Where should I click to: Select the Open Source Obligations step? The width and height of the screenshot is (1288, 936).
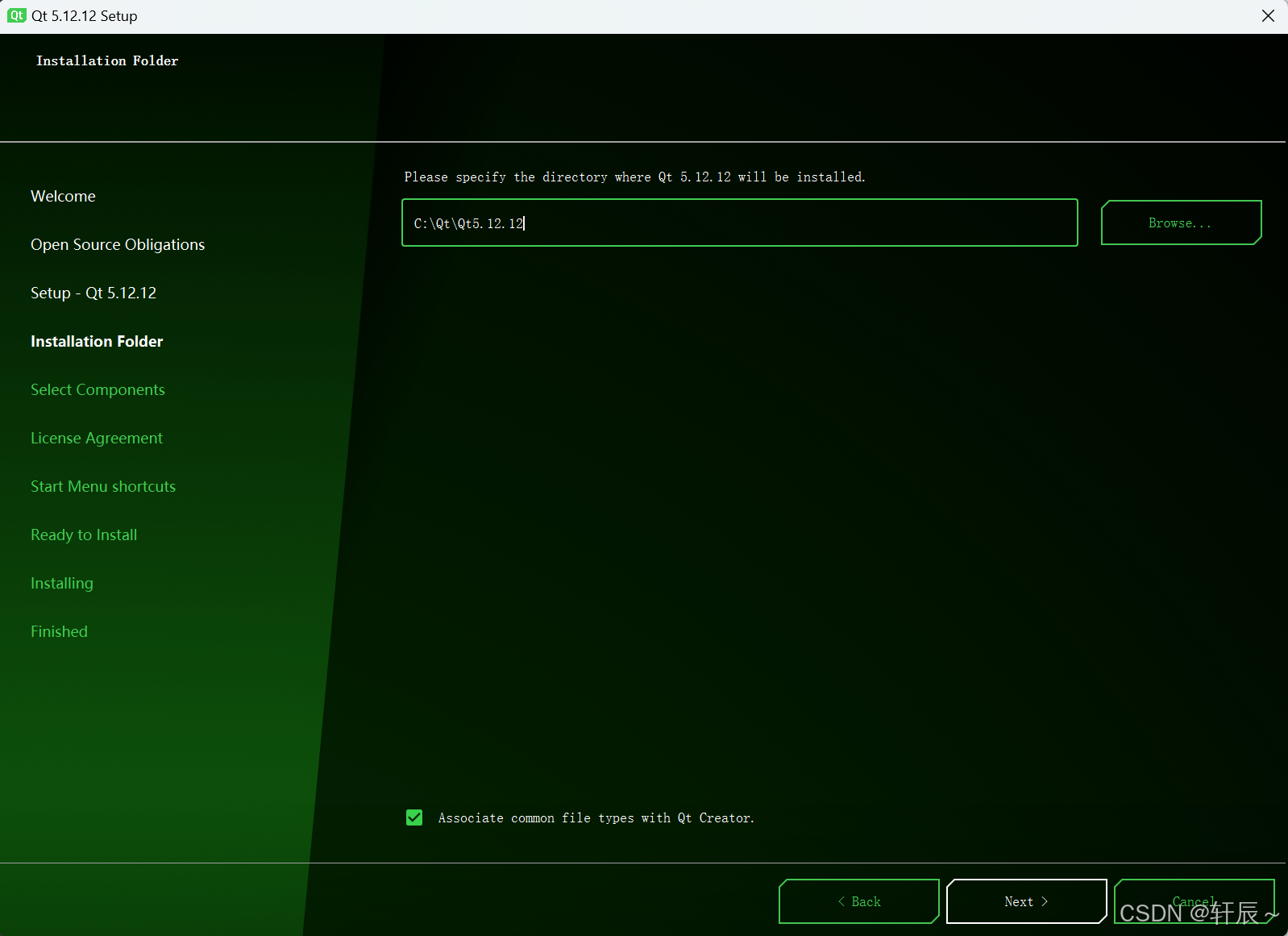coord(118,244)
